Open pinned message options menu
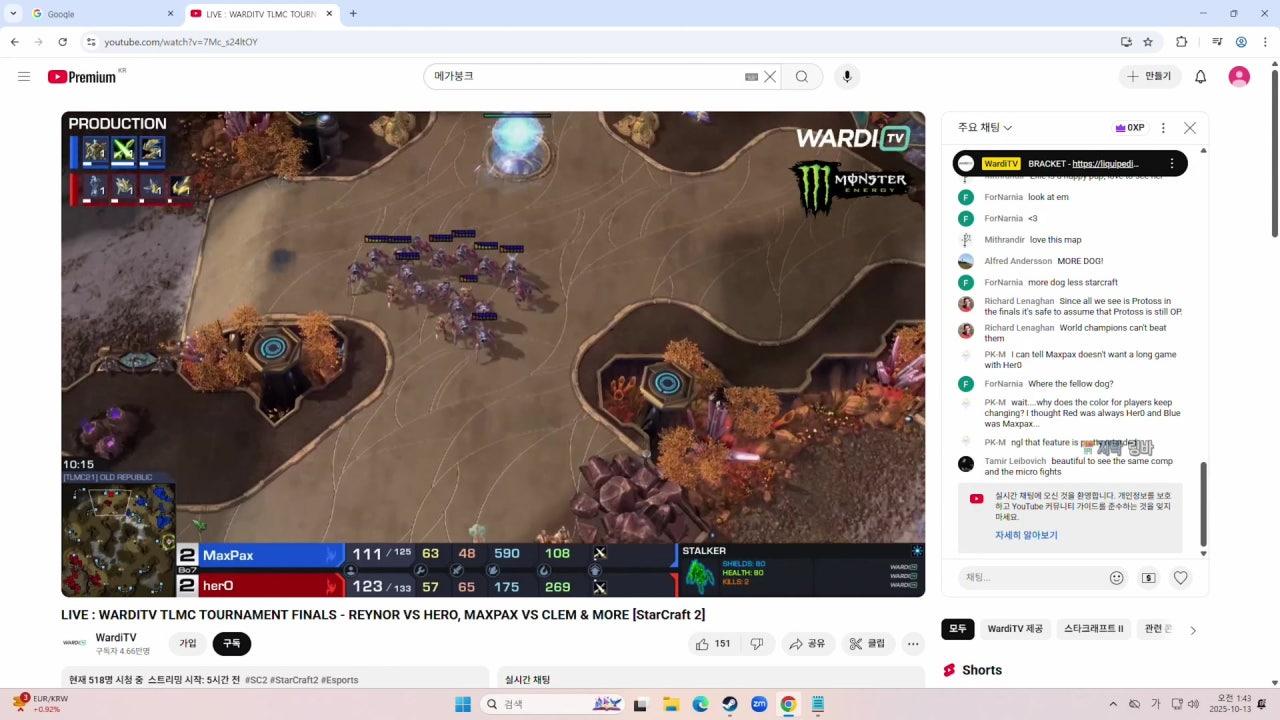 [1172, 164]
